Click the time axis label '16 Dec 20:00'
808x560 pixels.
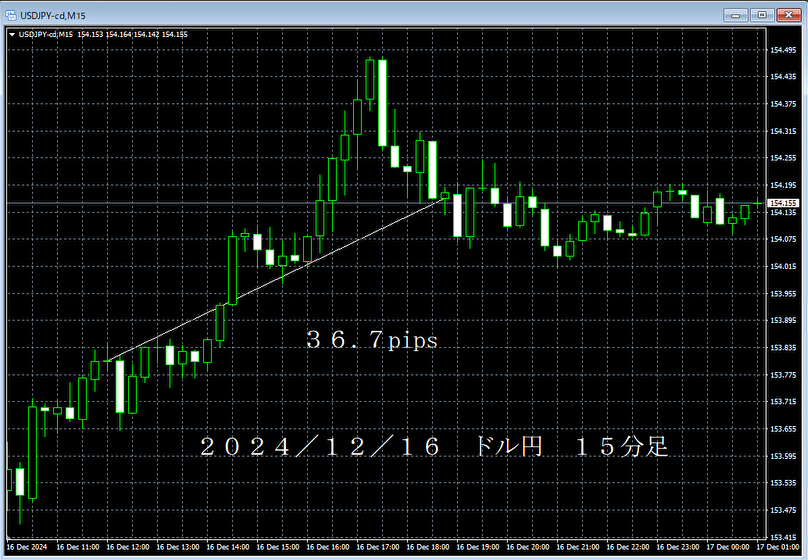[x=528, y=547]
